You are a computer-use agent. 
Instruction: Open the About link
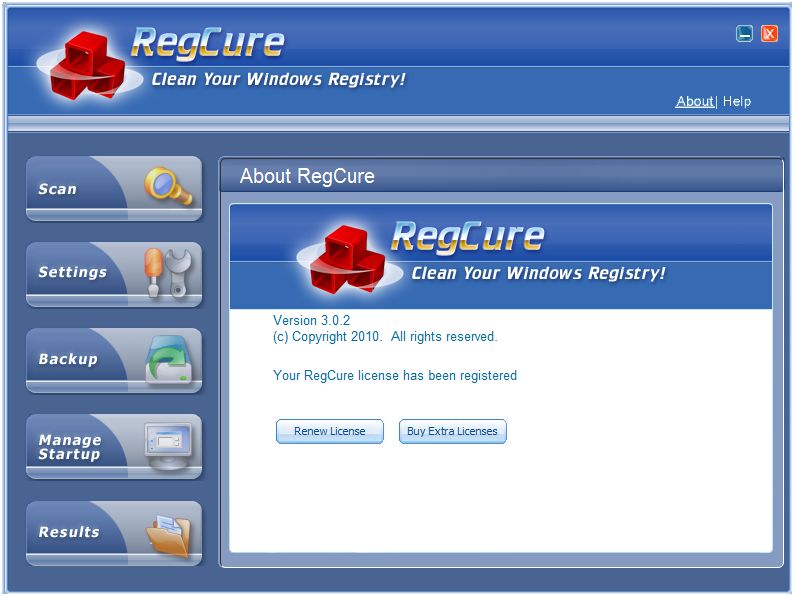coord(695,101)
